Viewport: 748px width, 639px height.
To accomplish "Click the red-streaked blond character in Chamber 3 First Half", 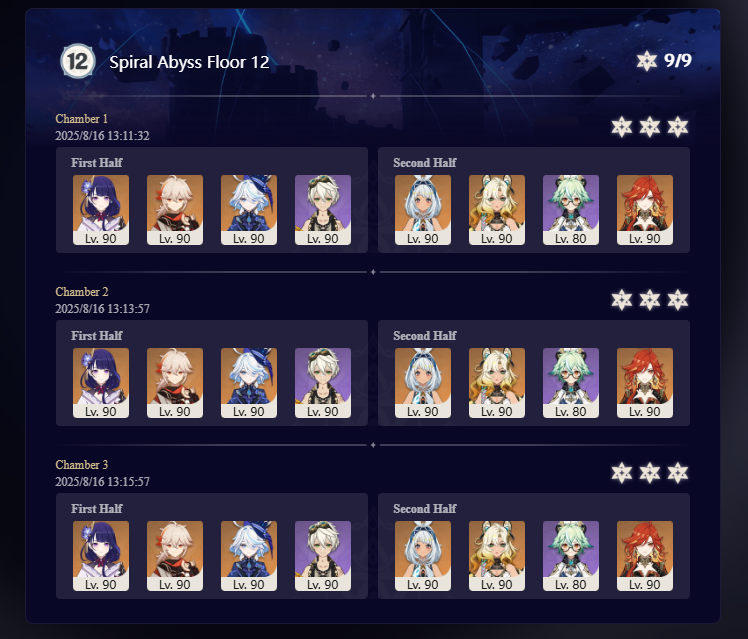I will (175, 556).
